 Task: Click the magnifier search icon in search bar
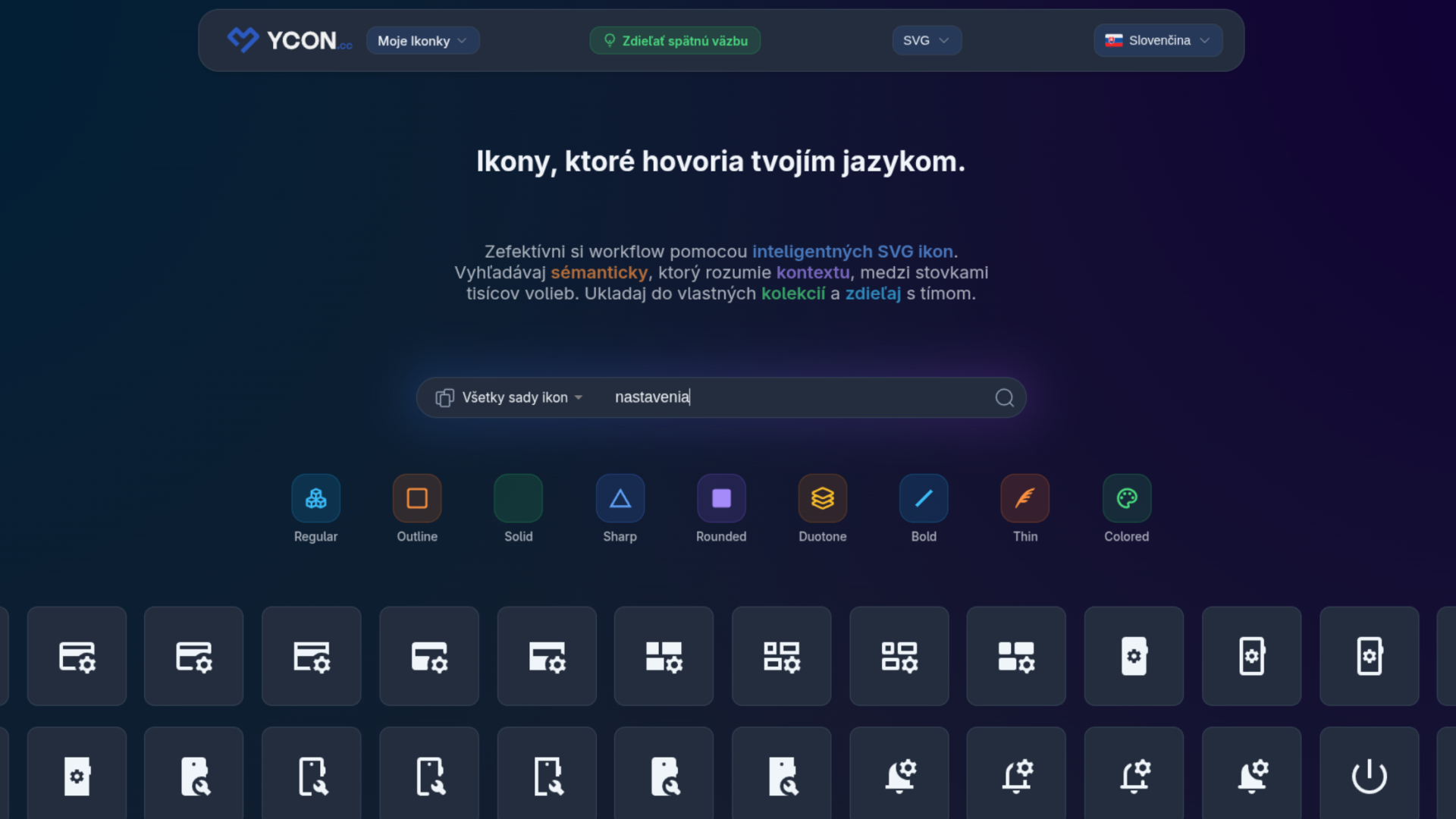click(x=1005, y=397)
